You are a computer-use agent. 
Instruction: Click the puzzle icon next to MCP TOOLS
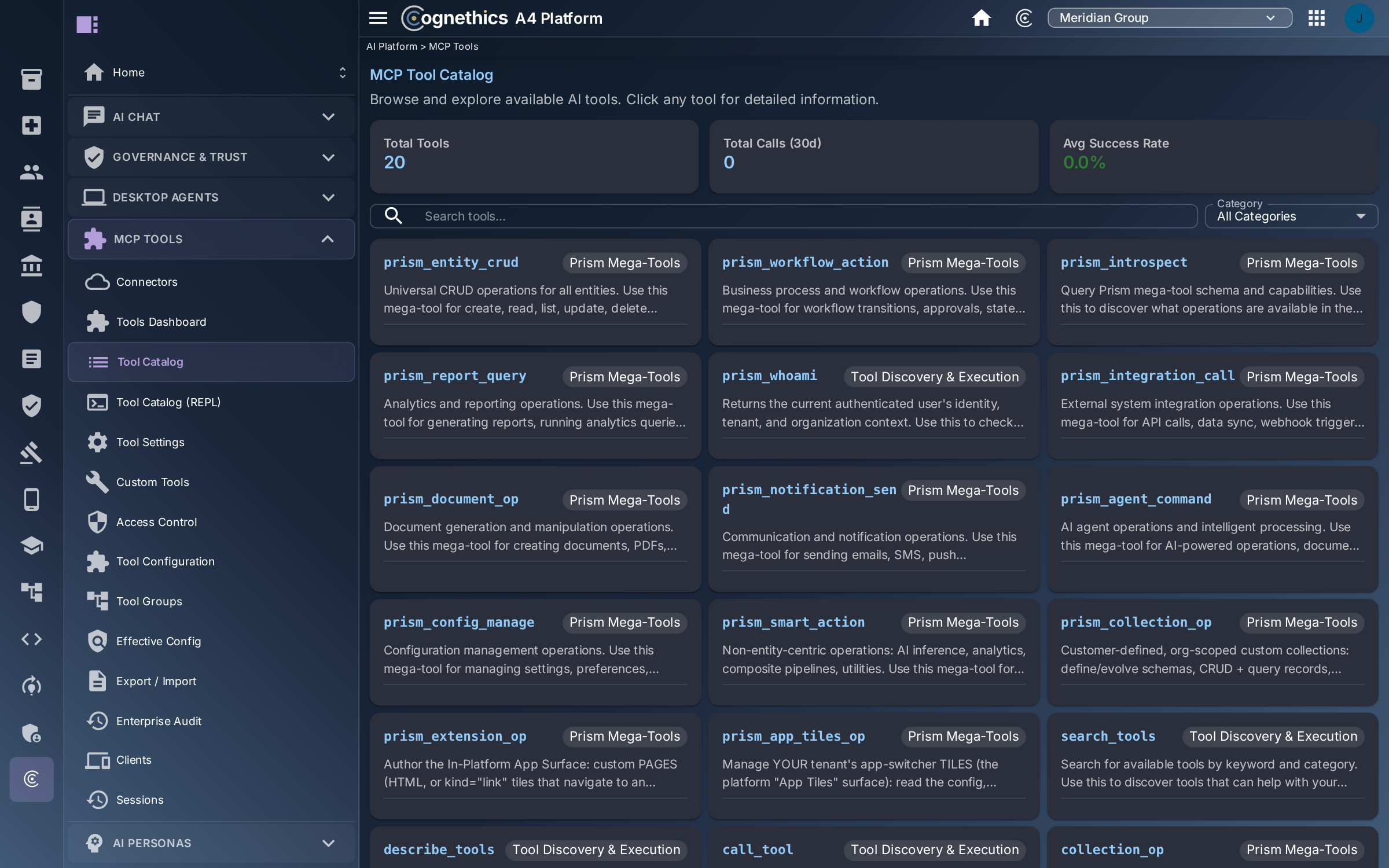click(x=95, y=239)
